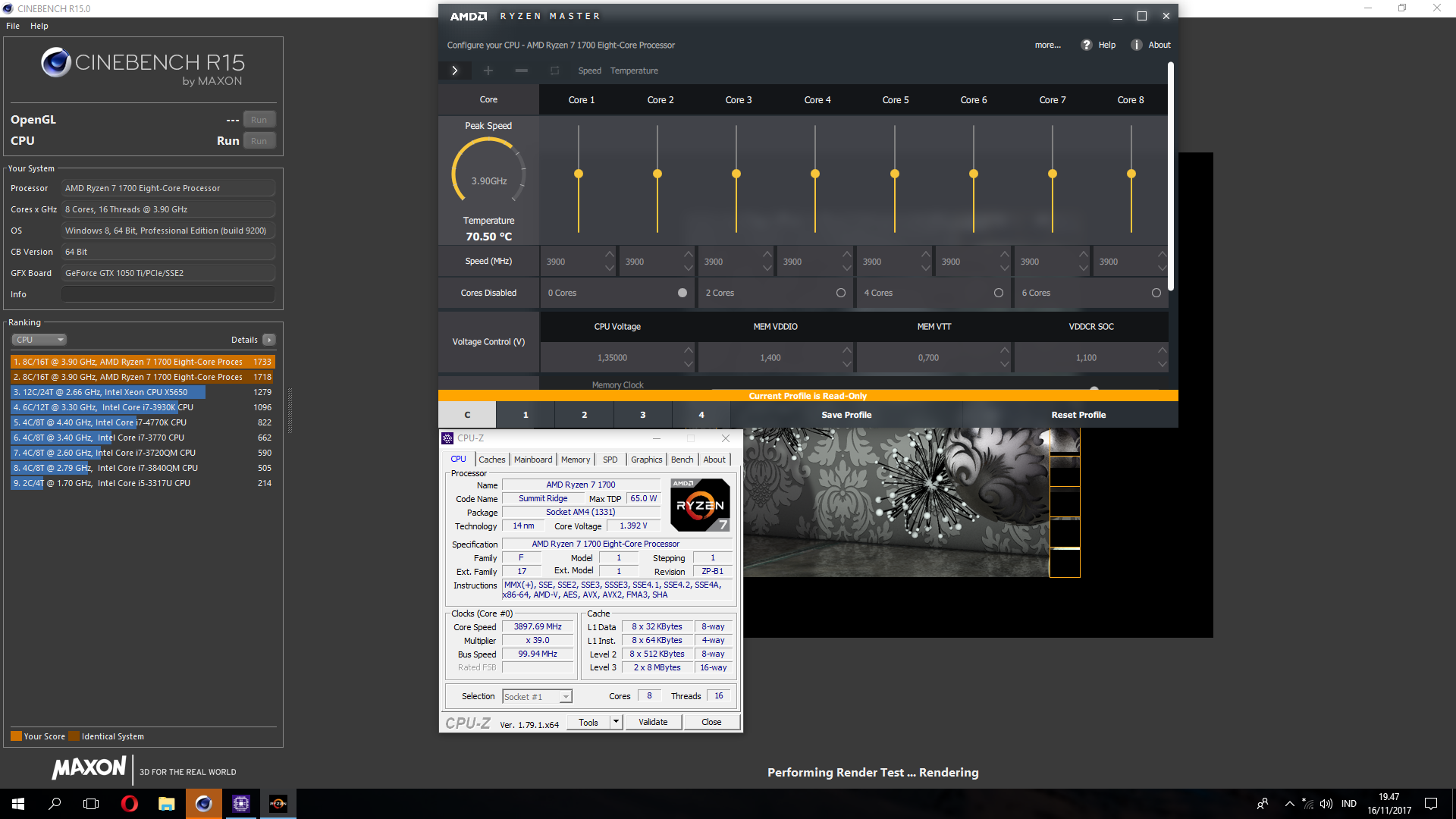
Task: Click the Validate button in CPU-Z
Action: pos(653,722)
